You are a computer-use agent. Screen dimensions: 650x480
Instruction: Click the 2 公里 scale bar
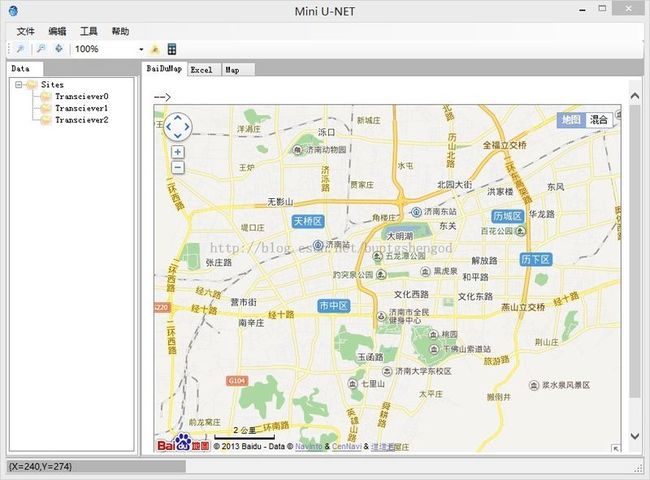(x=244, y=433)
